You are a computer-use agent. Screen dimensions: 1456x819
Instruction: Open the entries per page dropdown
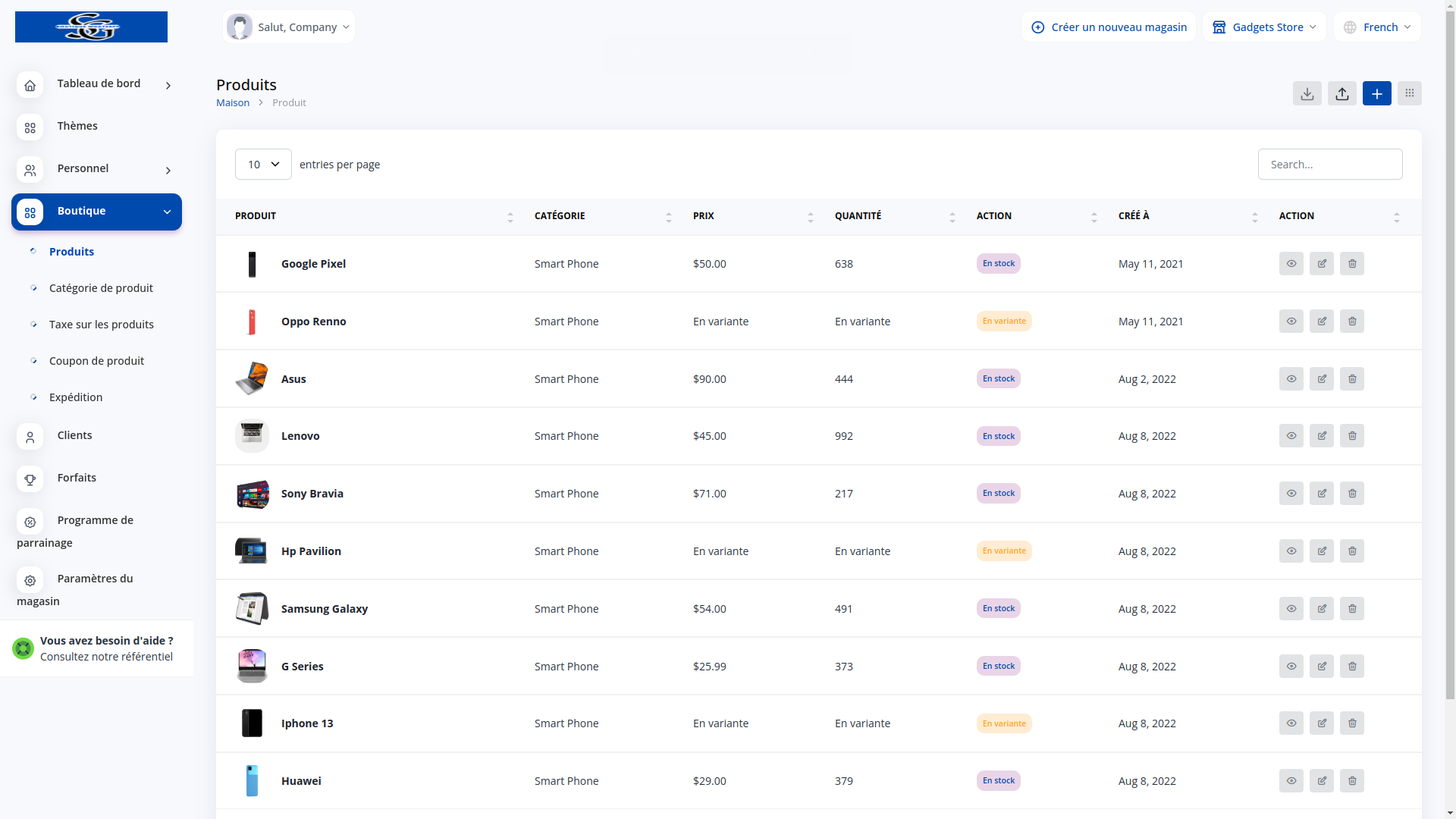pos(263,165)
